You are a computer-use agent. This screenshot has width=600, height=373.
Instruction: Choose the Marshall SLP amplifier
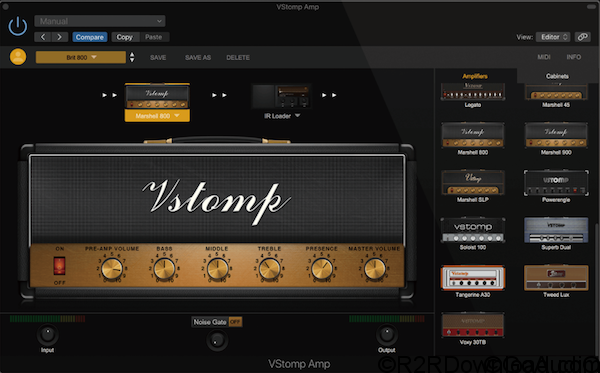(x=473, y=186)
